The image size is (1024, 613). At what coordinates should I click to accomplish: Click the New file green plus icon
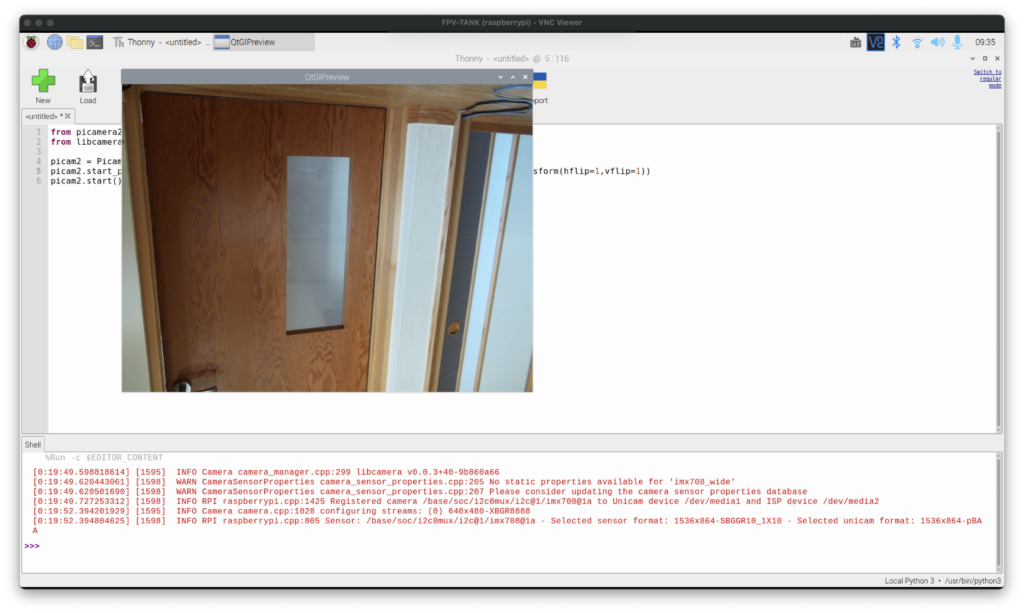pyautogui.click(x=43, y=82)
